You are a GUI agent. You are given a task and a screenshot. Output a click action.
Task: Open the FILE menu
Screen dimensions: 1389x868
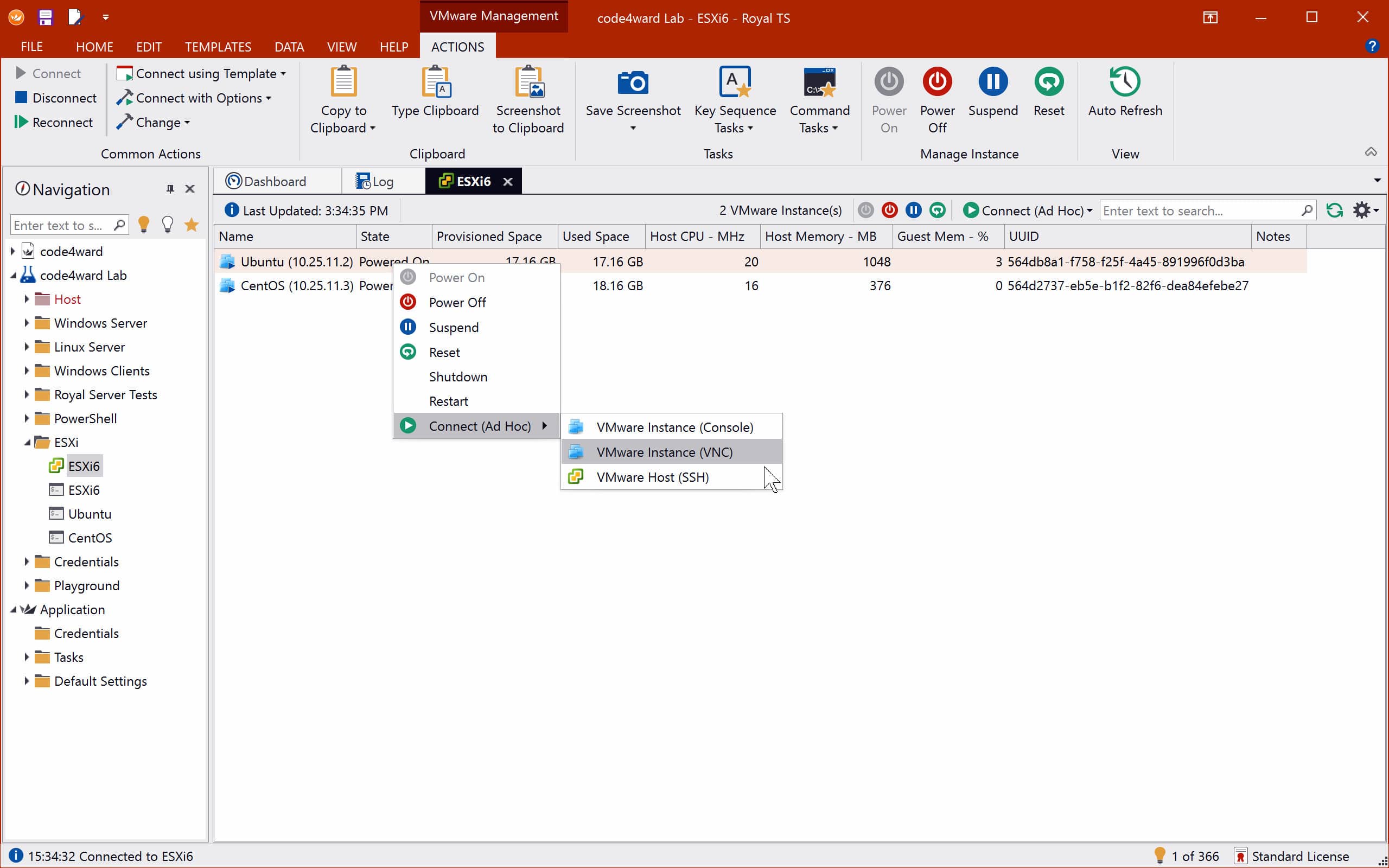click(x=31, y=47)
